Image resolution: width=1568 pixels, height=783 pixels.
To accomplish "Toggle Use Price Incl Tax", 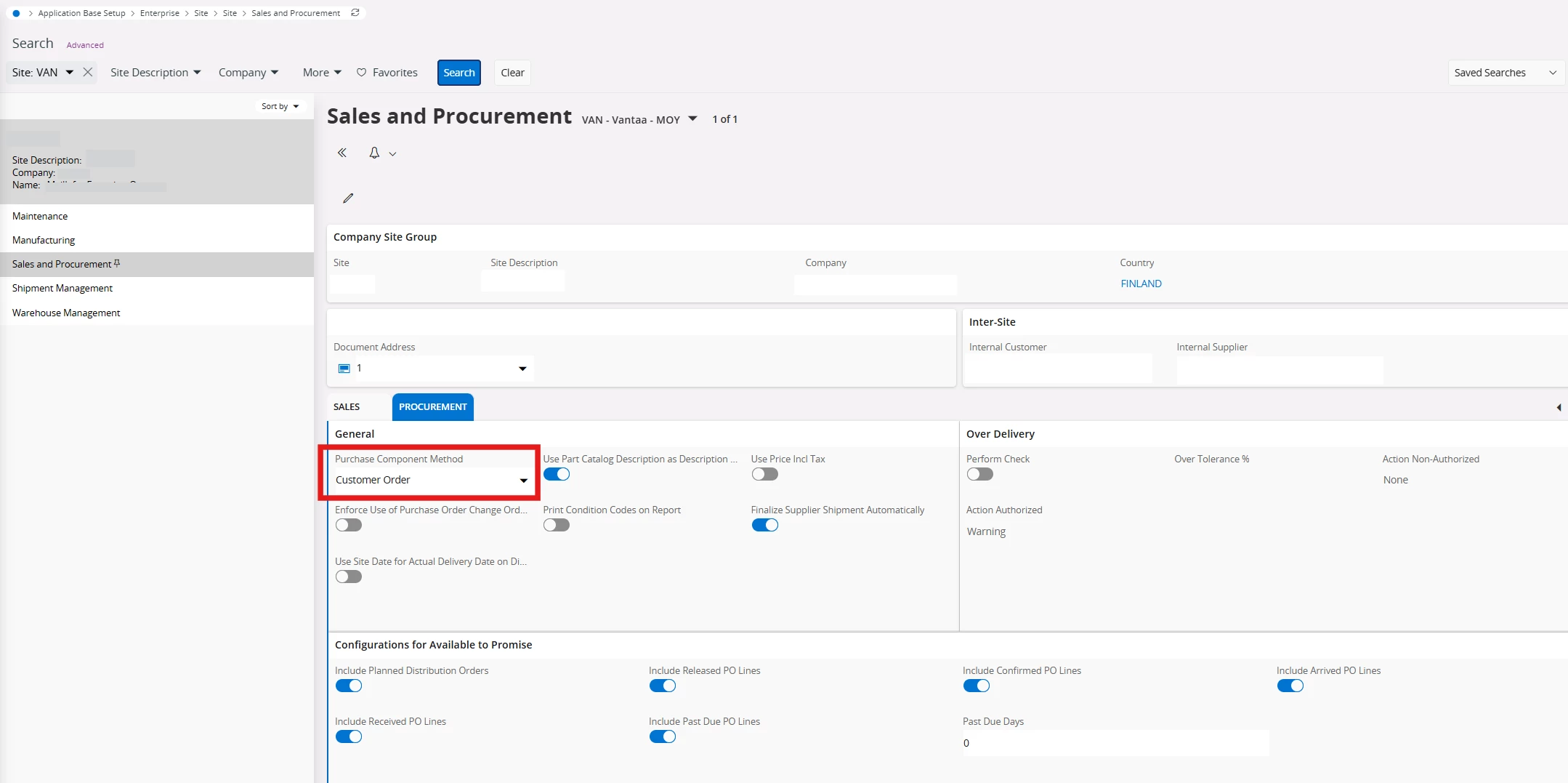I will (764, 474).
